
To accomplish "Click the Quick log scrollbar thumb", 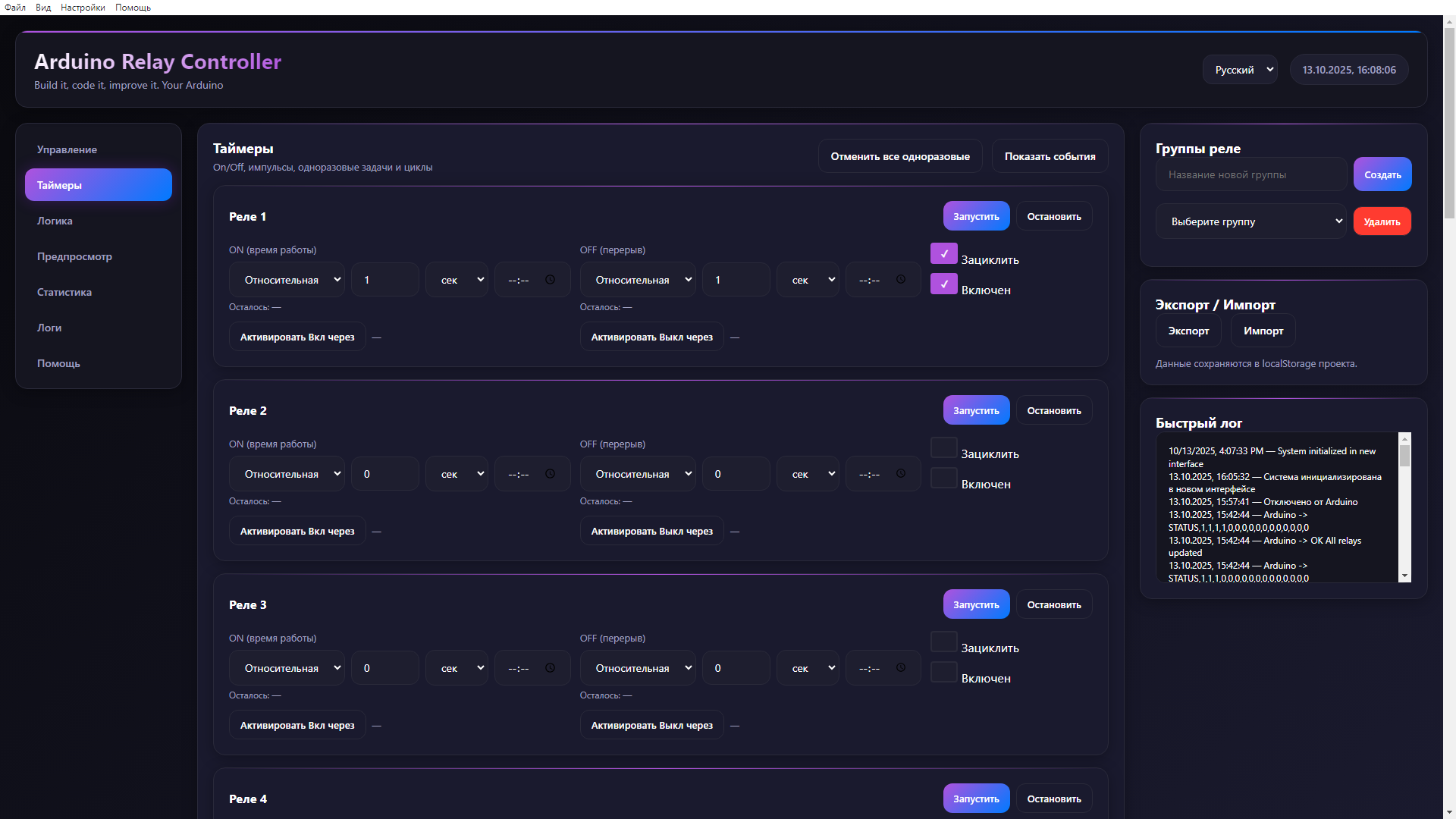I will [x=1404, y=456].
